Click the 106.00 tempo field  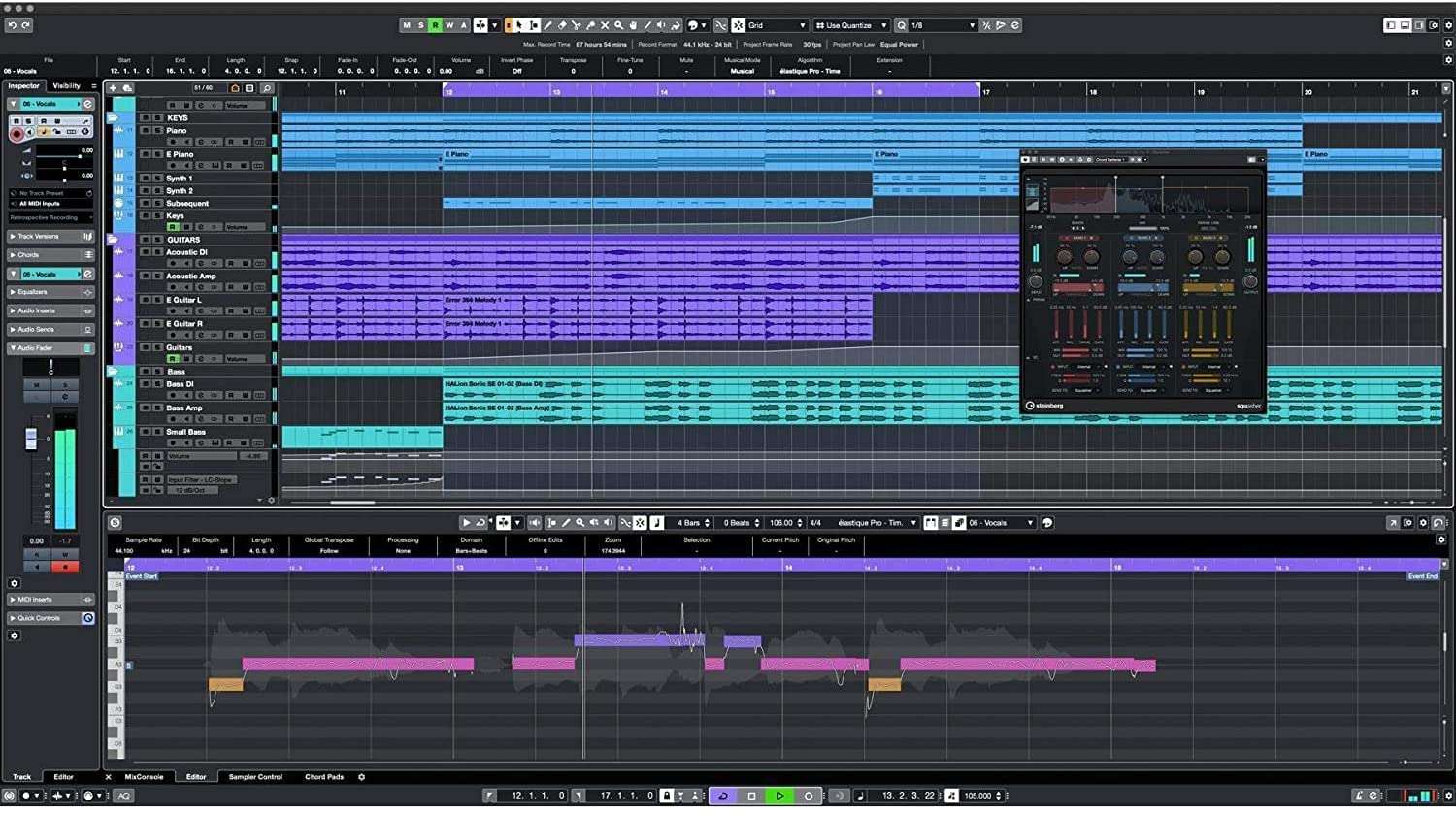pos(781,523)
